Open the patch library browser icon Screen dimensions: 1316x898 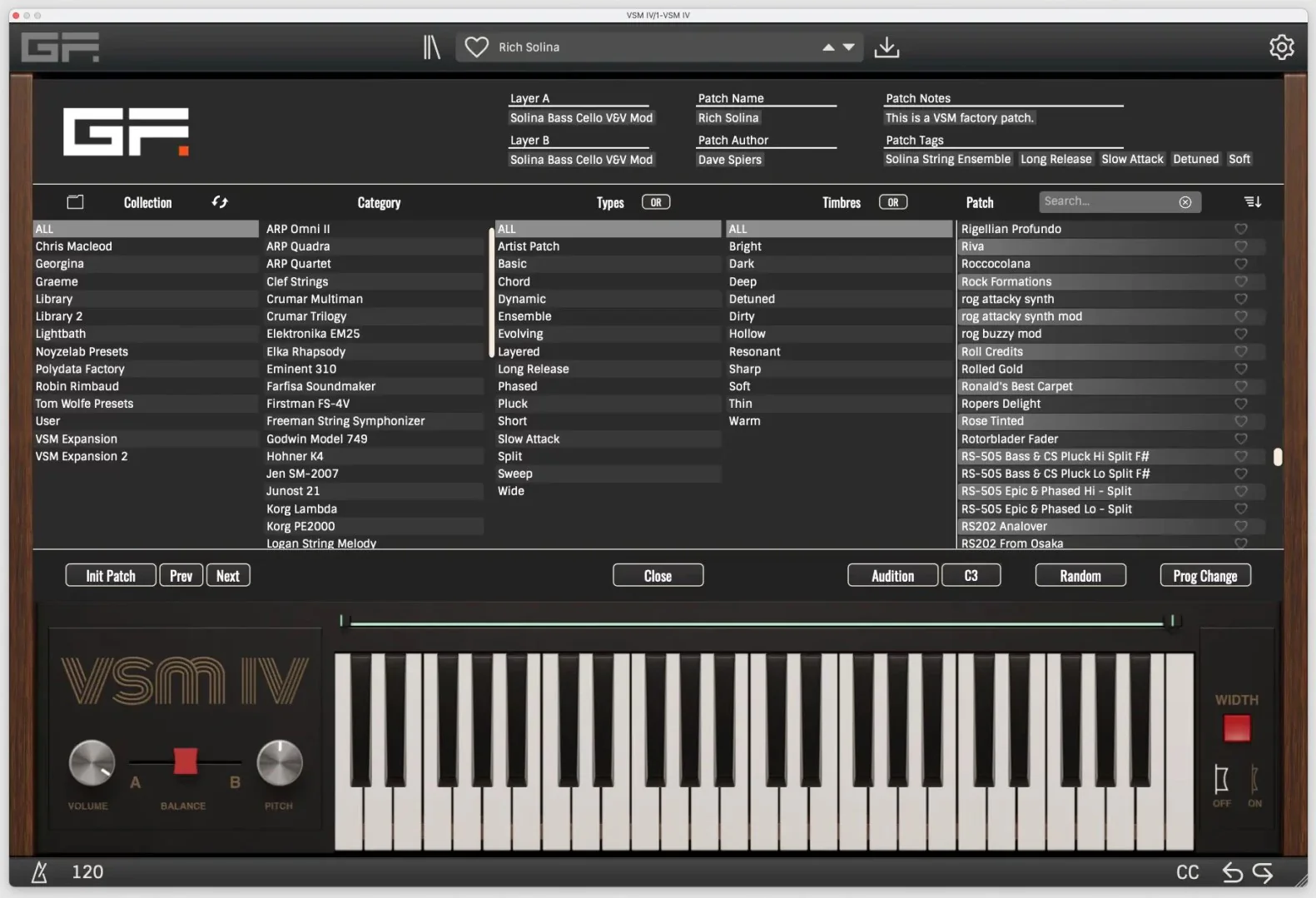431,47
